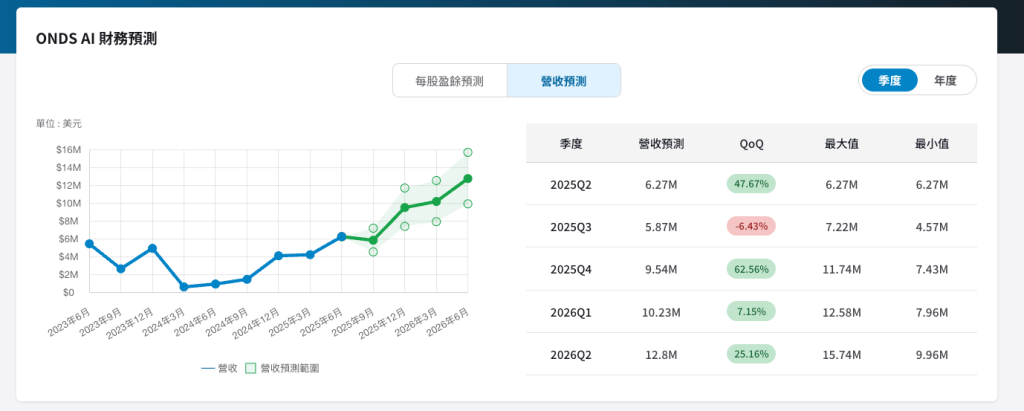Click the 最小值 column header

(x=931, y=144)
